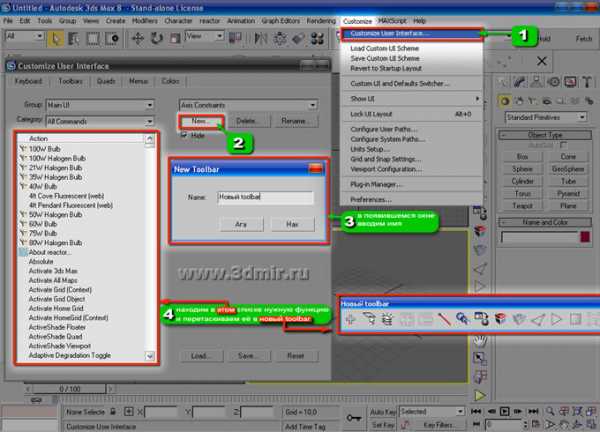600x432 pixels.
Task: Select Geometry category sphere icon
Action: coord(504,101)
